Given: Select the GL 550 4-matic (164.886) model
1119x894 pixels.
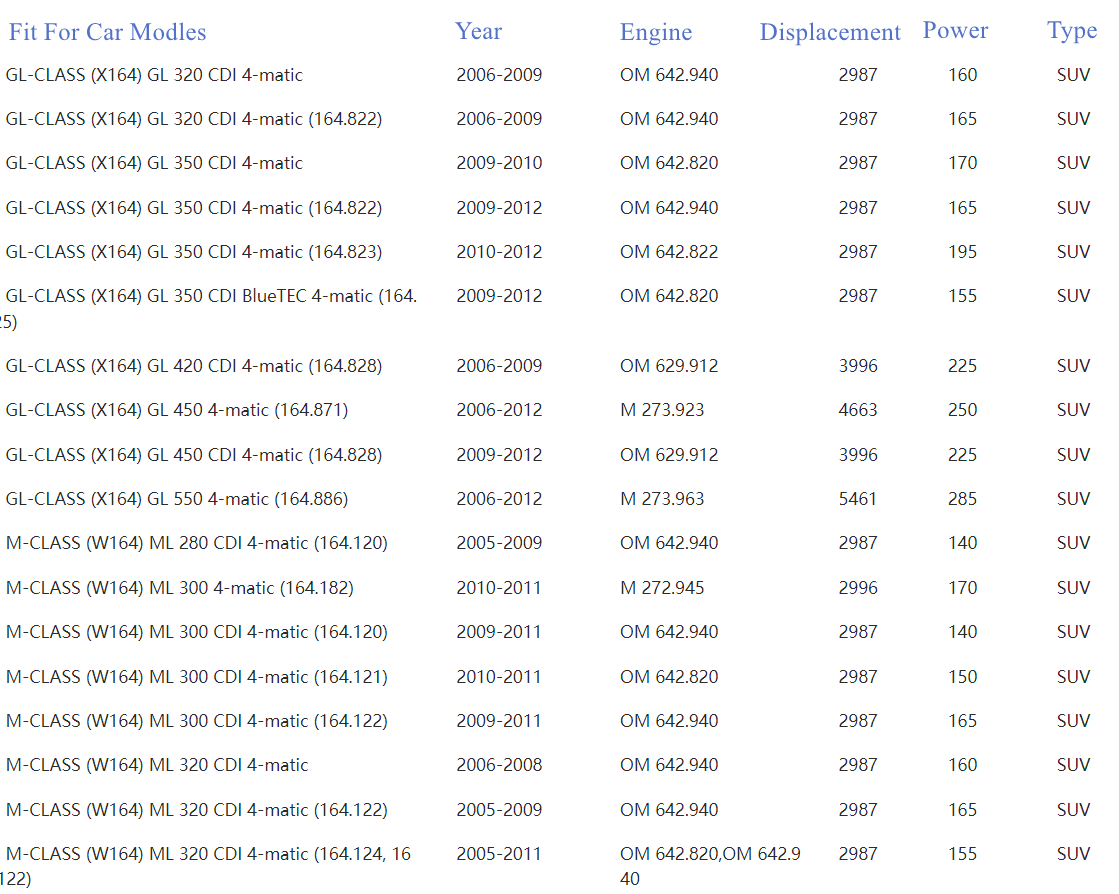Looking at the screenshot, I should (176, 499).
